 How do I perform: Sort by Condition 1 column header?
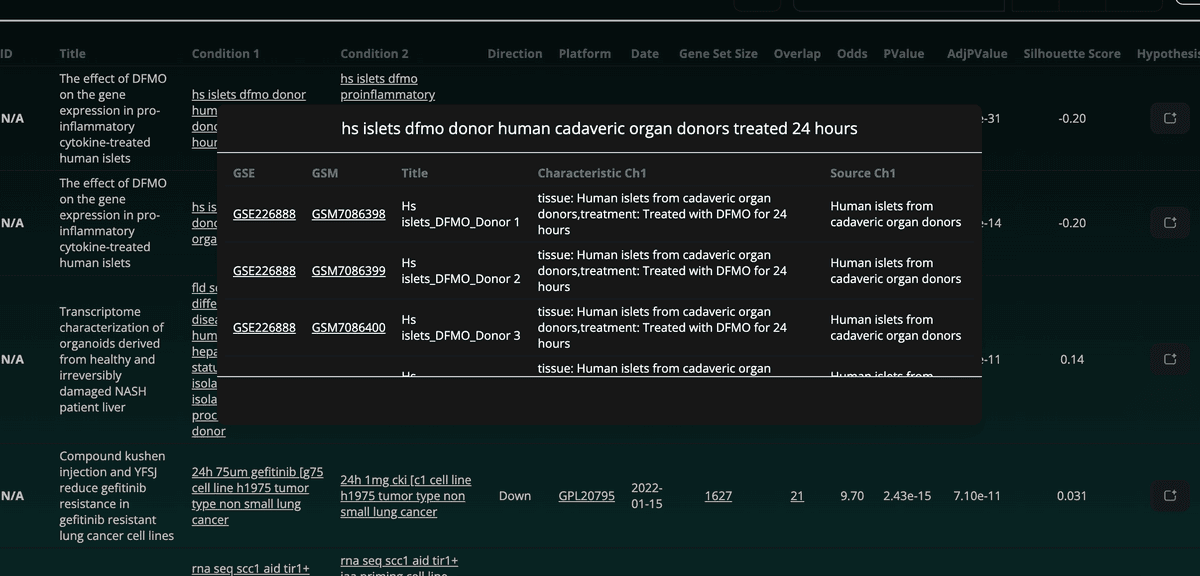226,54
